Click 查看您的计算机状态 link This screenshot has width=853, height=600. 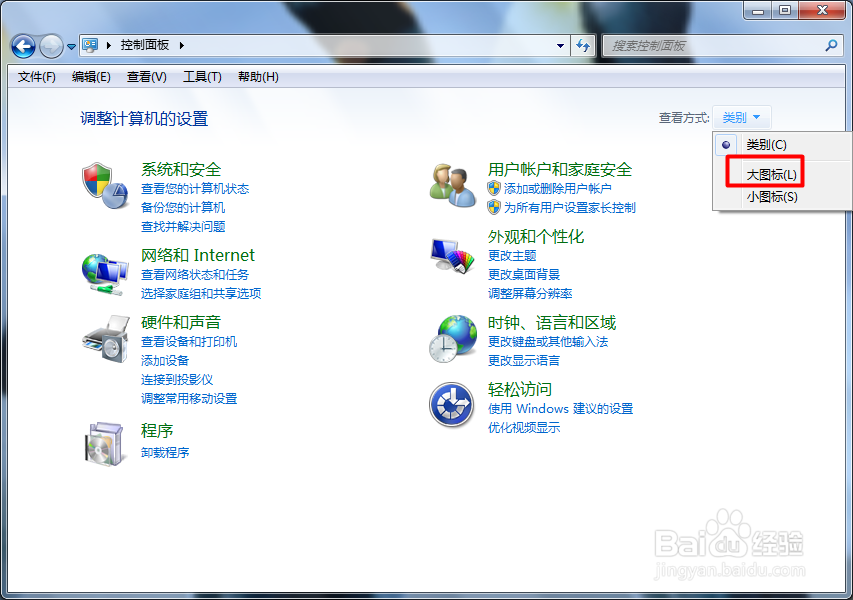[x=195, y=189]
